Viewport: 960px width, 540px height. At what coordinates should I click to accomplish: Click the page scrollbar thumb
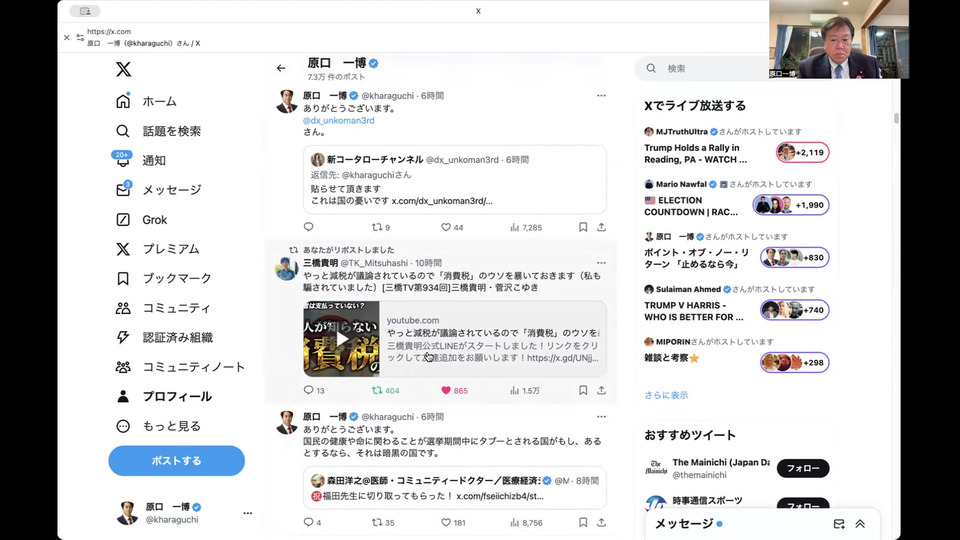pyautogui.click(x=896, y=118)
